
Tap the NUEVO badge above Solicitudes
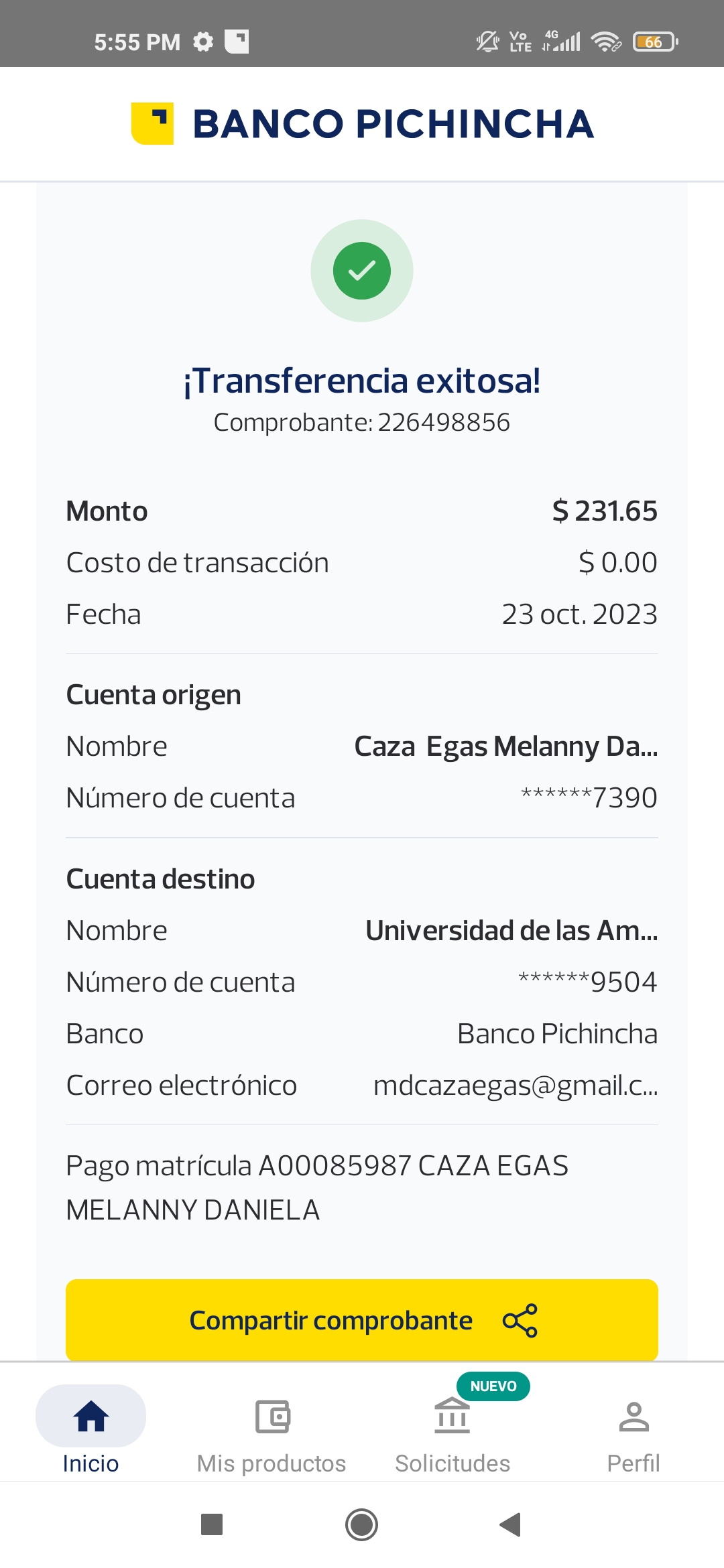(493, 1386)
